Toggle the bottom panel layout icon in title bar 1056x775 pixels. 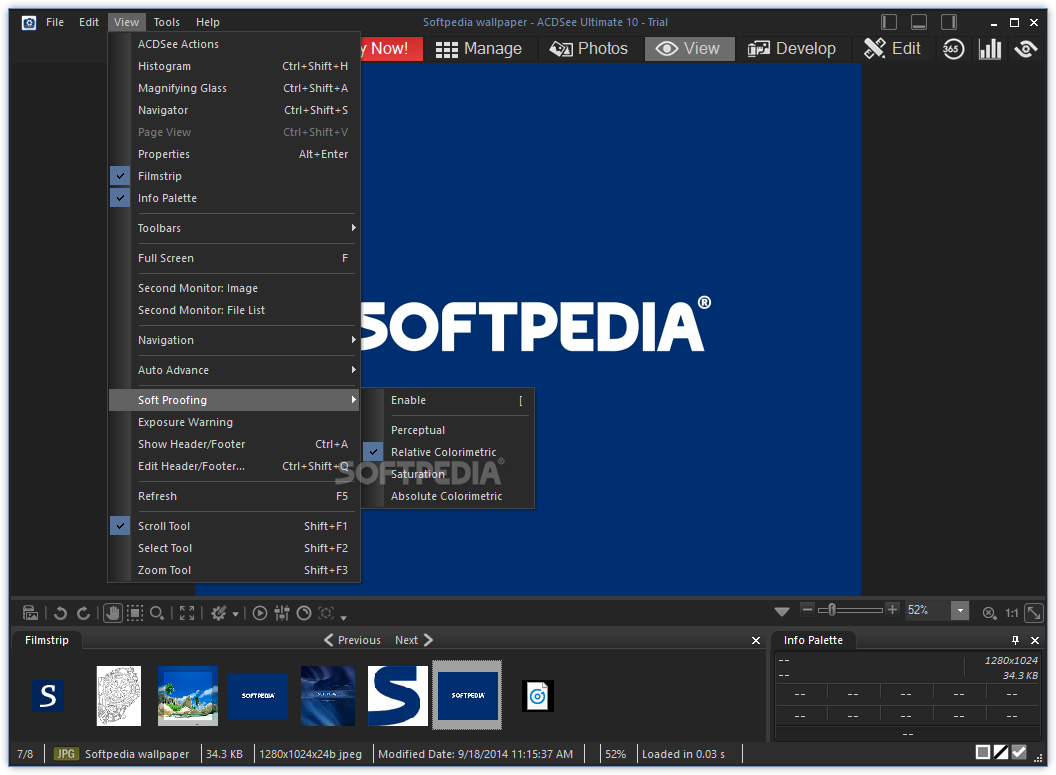[919, 22]
